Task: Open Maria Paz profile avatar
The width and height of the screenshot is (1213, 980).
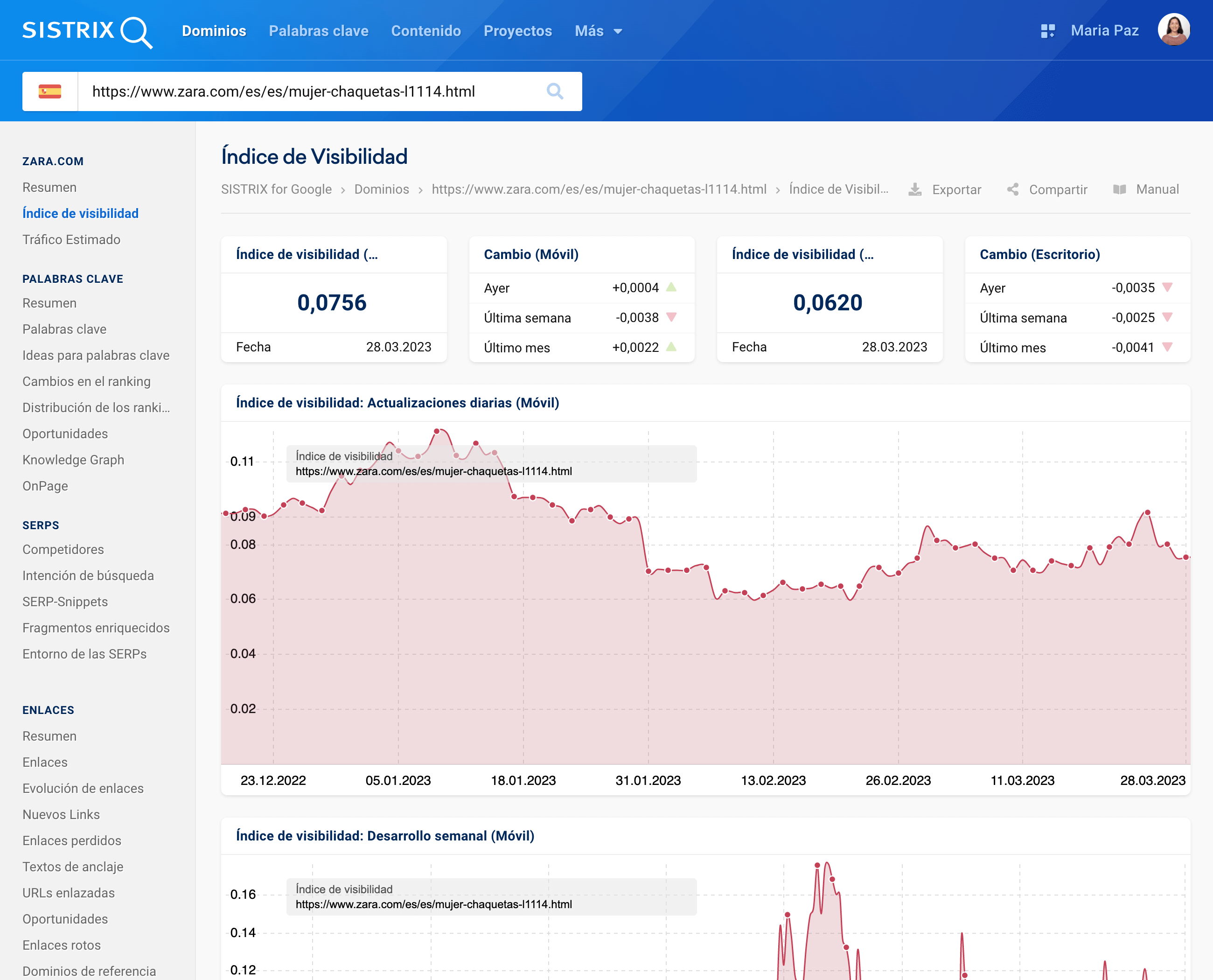Action: pos(1173,30)
